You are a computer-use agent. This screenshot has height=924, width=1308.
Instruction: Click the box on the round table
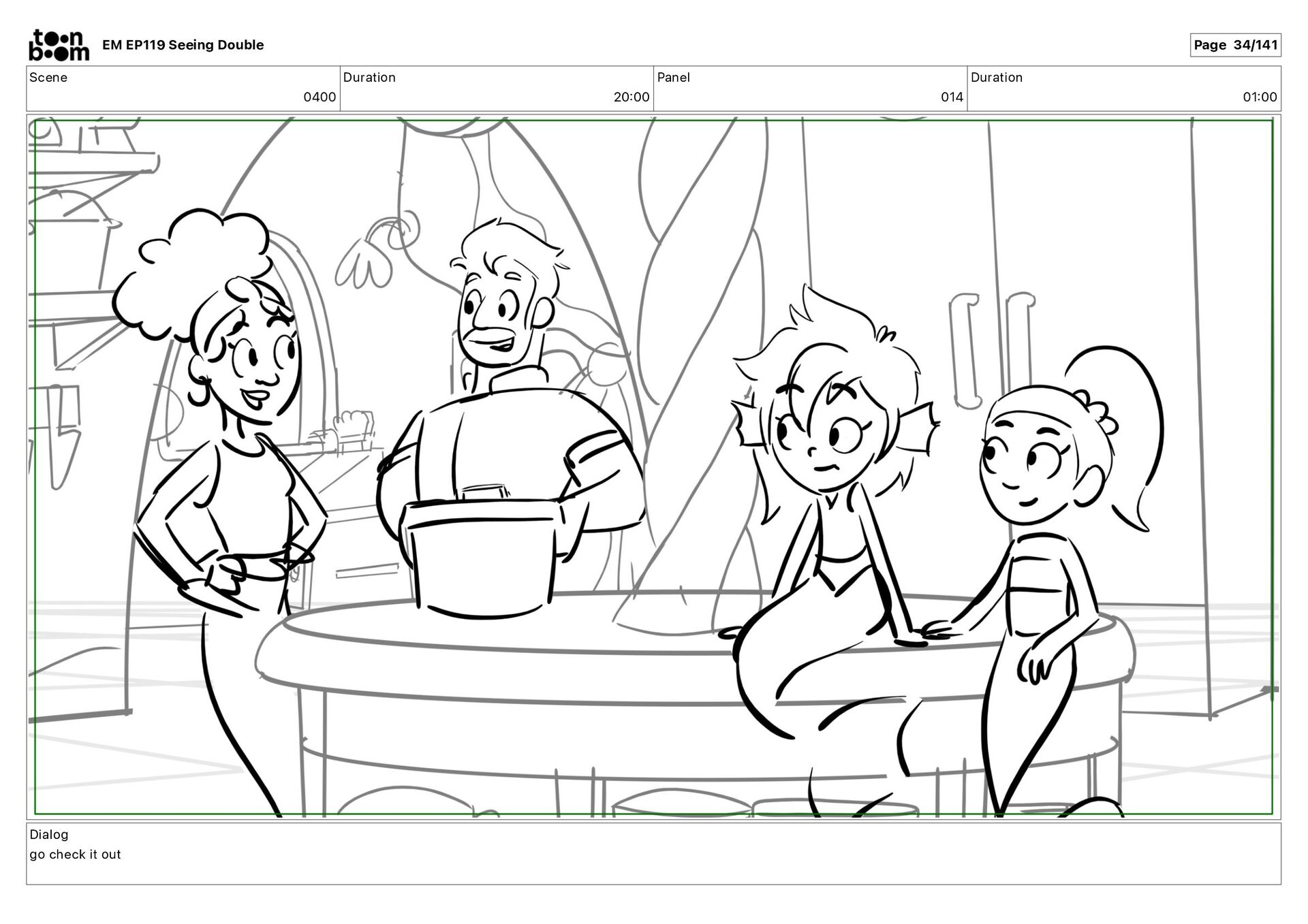pyautogui.click(x=482, y=558)
